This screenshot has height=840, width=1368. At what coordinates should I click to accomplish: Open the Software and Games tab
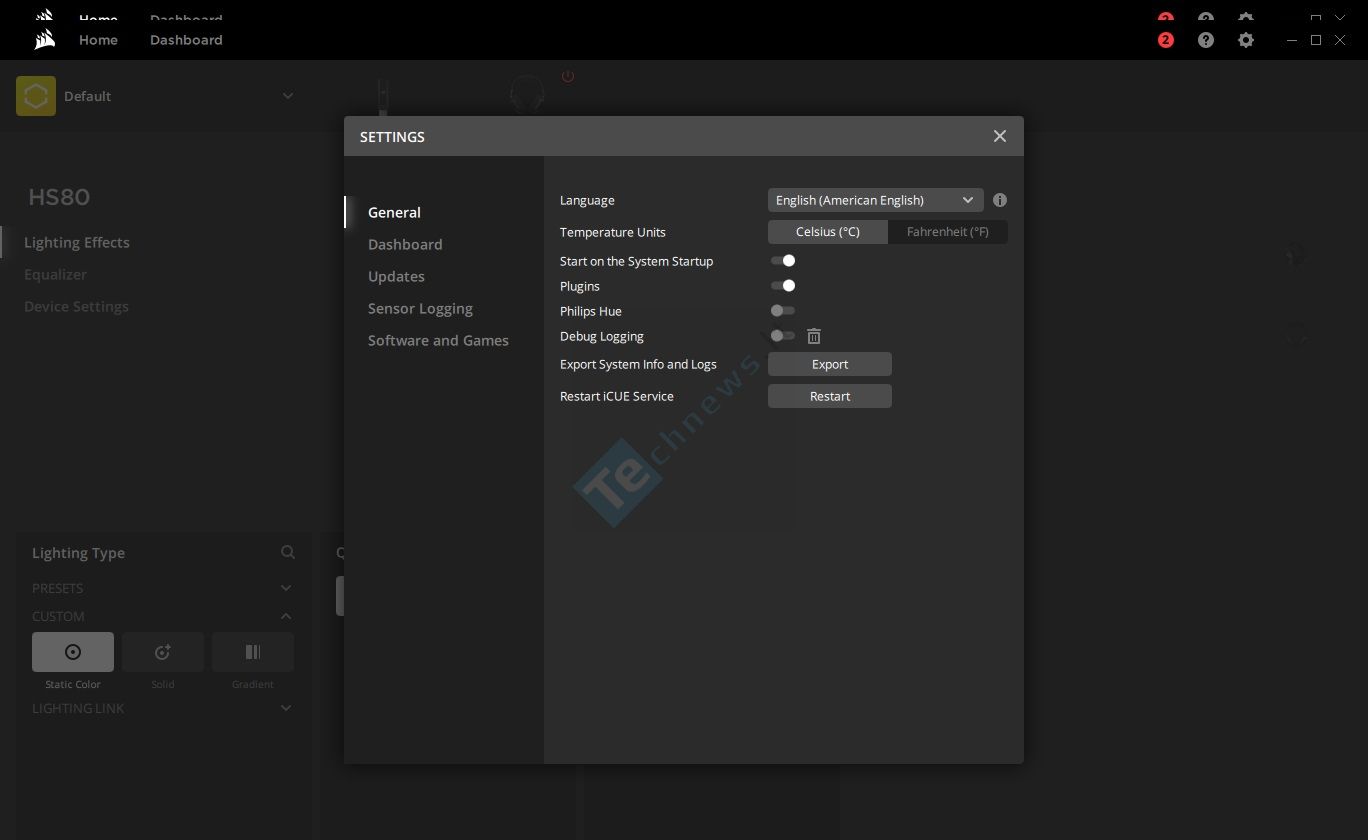438,340
